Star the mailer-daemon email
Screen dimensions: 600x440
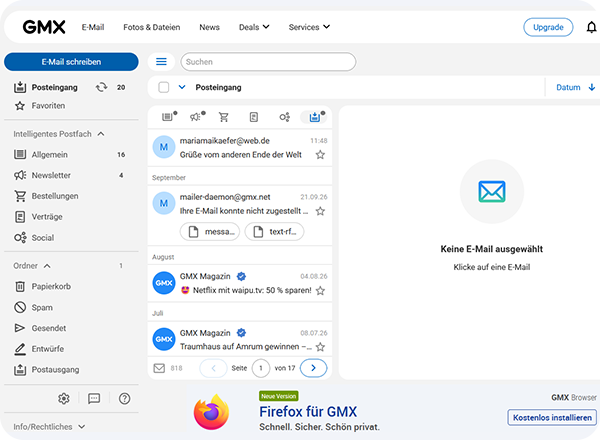coord(320,211)
